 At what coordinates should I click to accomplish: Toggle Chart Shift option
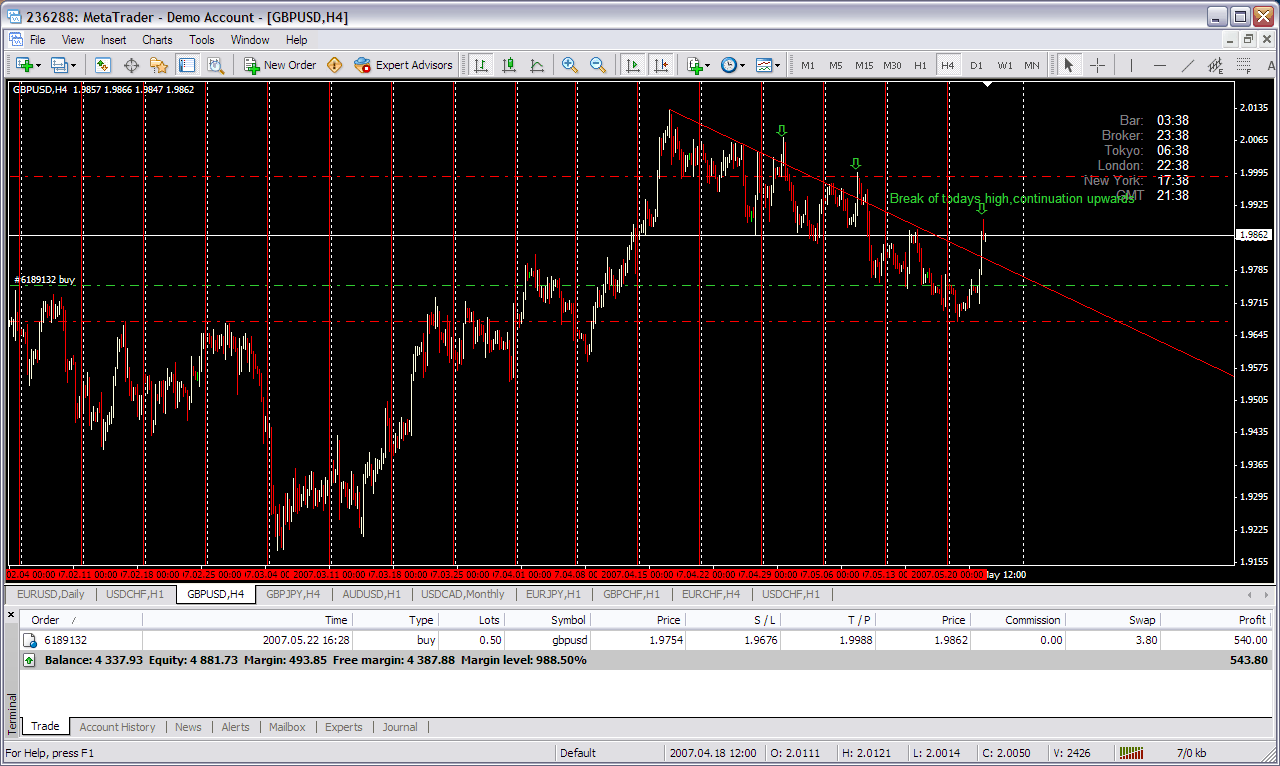click(660, 65)
